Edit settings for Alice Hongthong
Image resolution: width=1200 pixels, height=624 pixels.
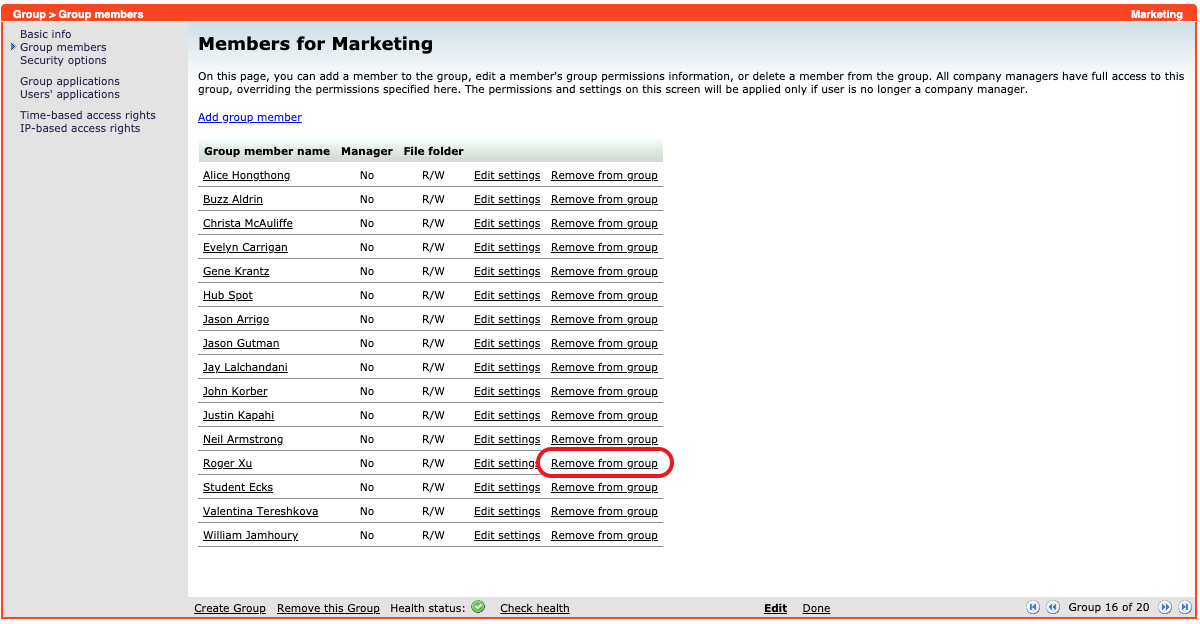(x=507, y=175)
